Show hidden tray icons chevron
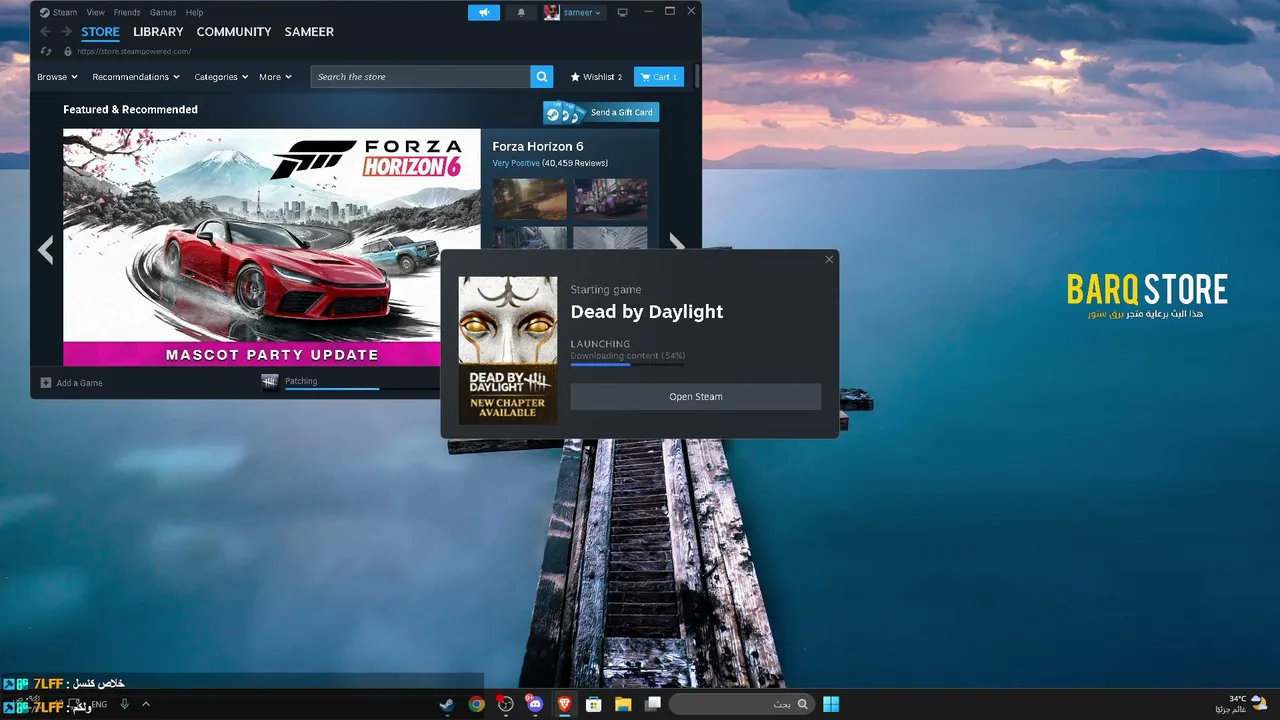The height and width of the screenshot is (720, 1280). [146, 704]
